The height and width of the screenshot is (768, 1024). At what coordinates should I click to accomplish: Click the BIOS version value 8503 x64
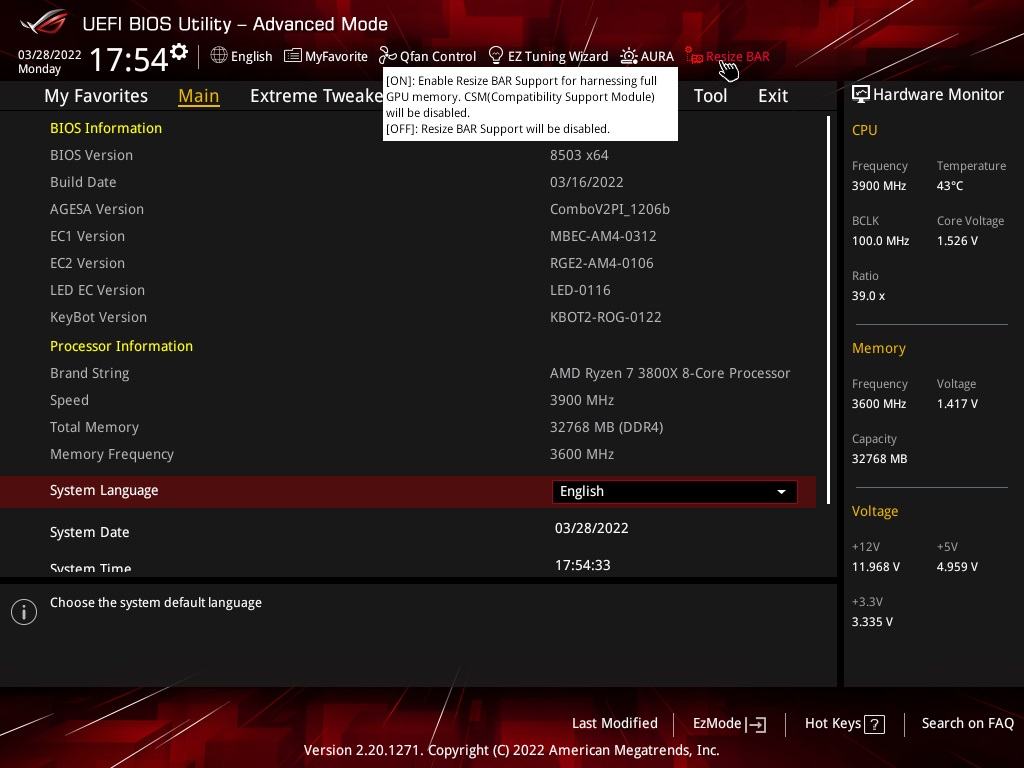tap(579, 155)
